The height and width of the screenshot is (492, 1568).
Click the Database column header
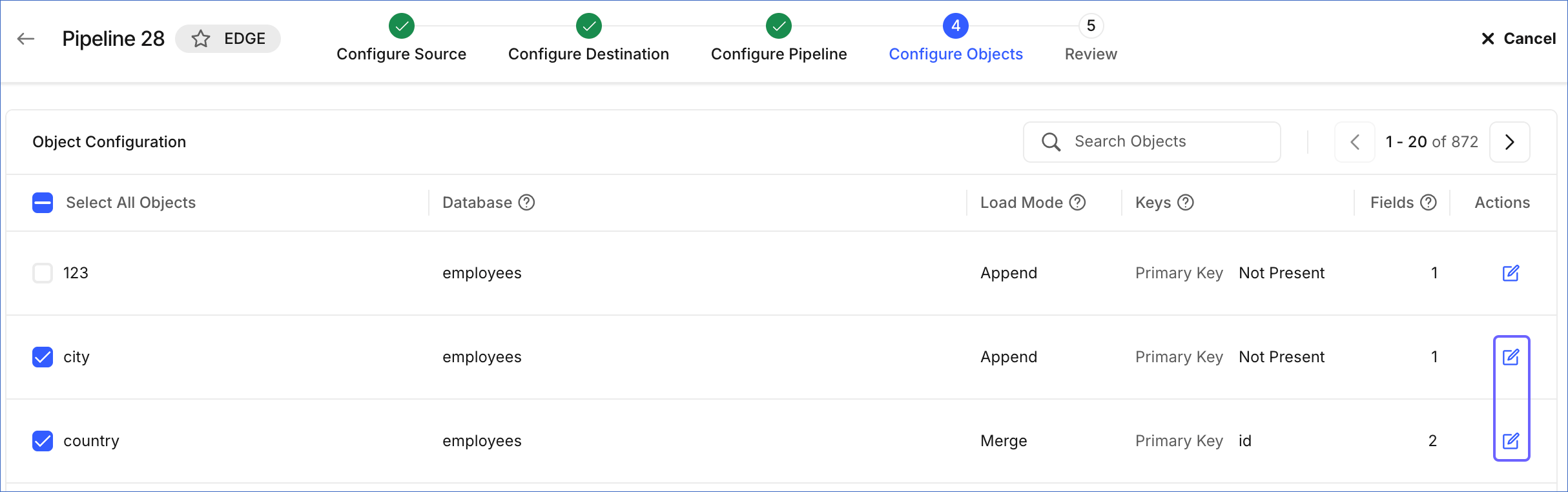click(477, 203)
